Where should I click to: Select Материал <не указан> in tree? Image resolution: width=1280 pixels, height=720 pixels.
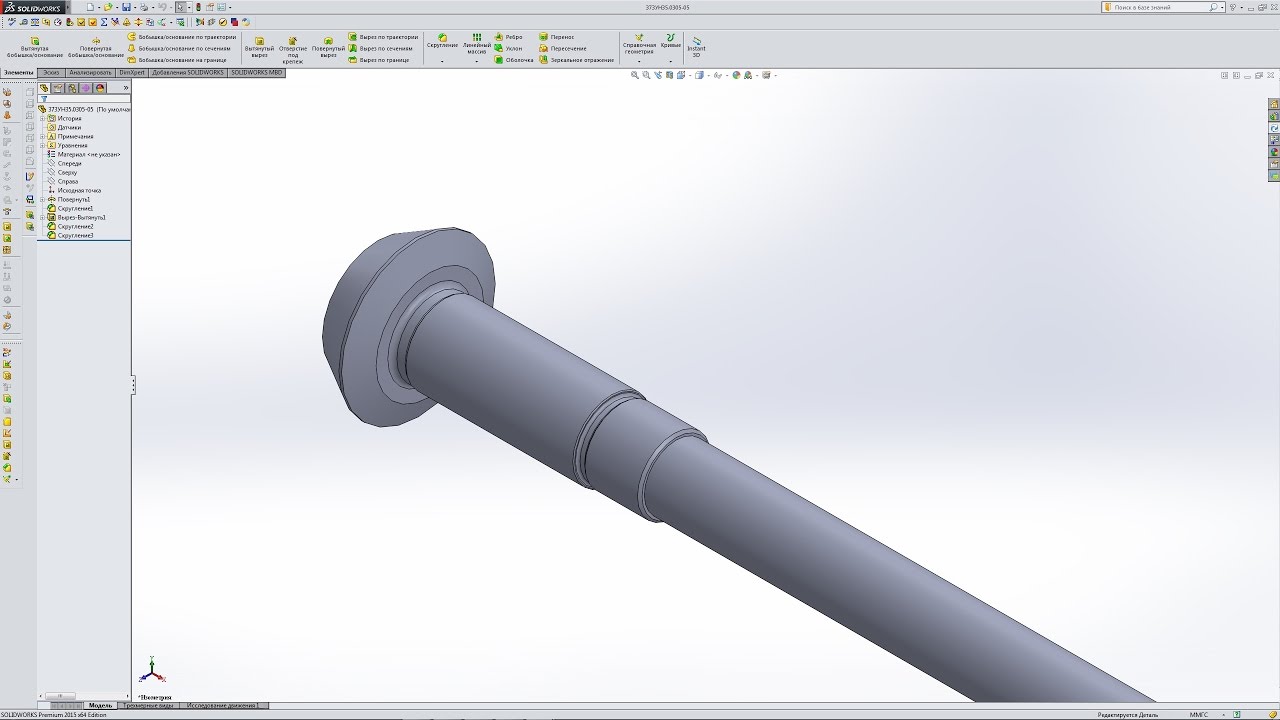(84, 154)
